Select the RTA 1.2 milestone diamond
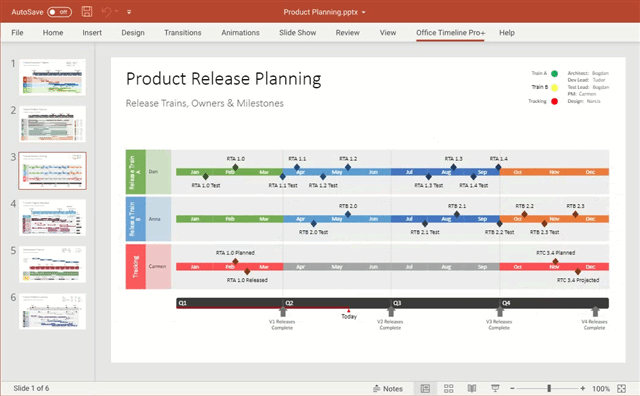640x396 pixels. coord(348,167)
